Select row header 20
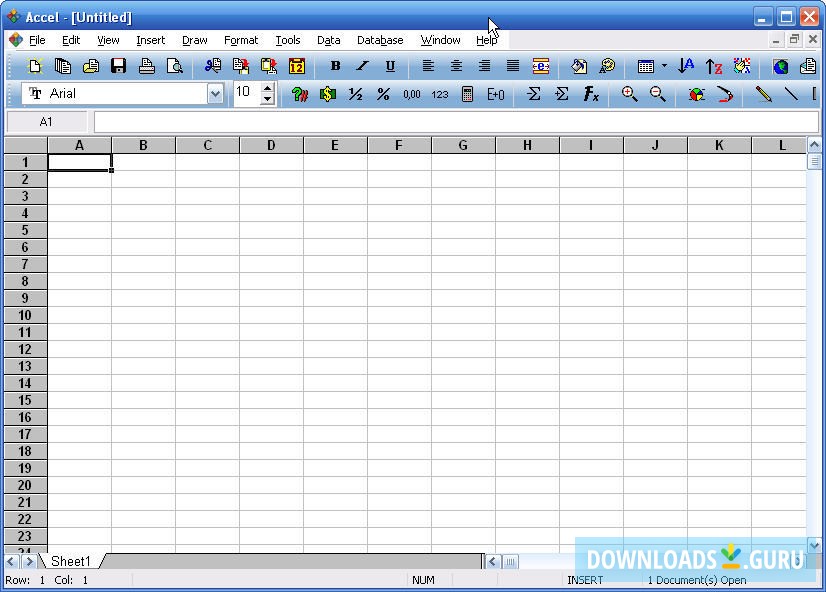Viewport: 826px width, 592px height. [x=25, y=485]
